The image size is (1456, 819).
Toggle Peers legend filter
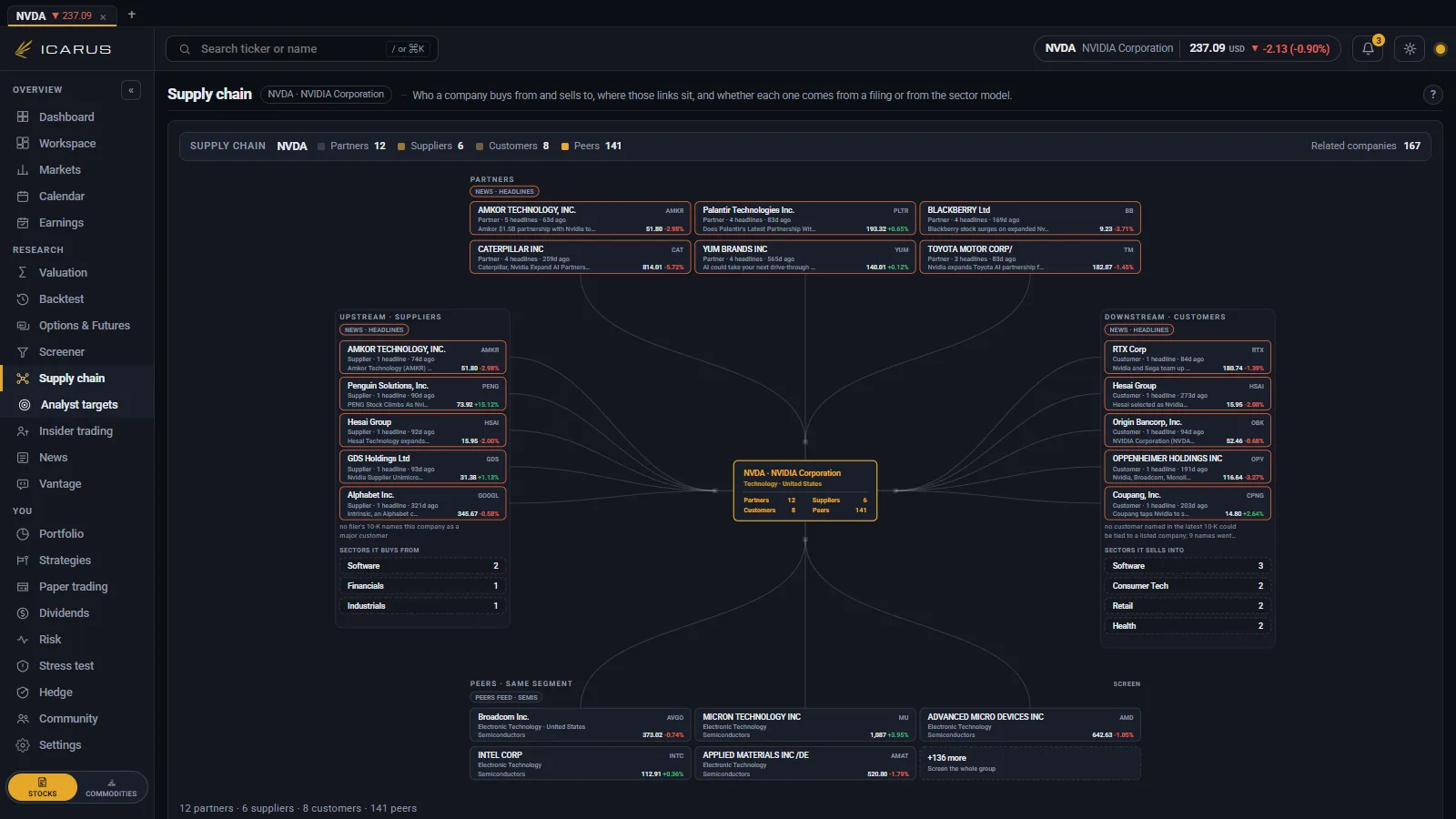(591, 146)
